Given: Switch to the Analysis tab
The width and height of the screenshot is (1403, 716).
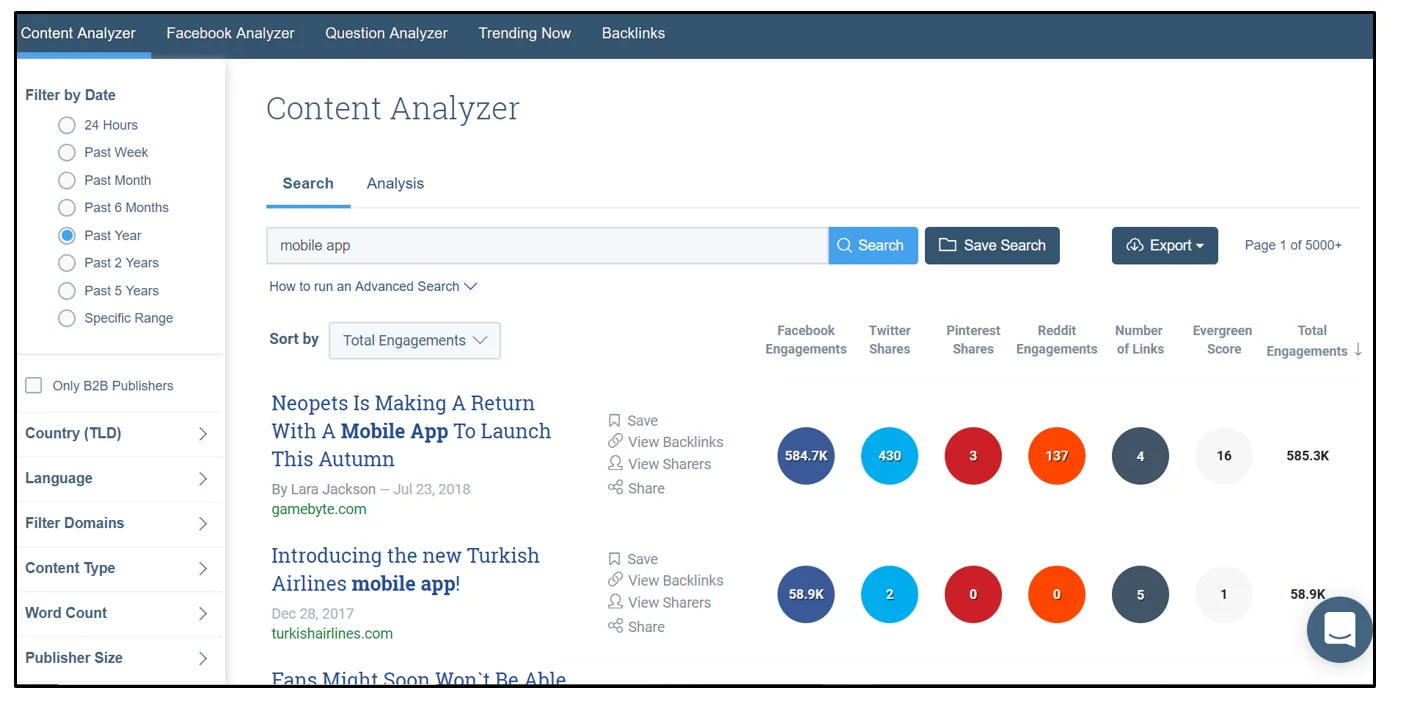Looking at the screenshot, I should click(395, 183).
